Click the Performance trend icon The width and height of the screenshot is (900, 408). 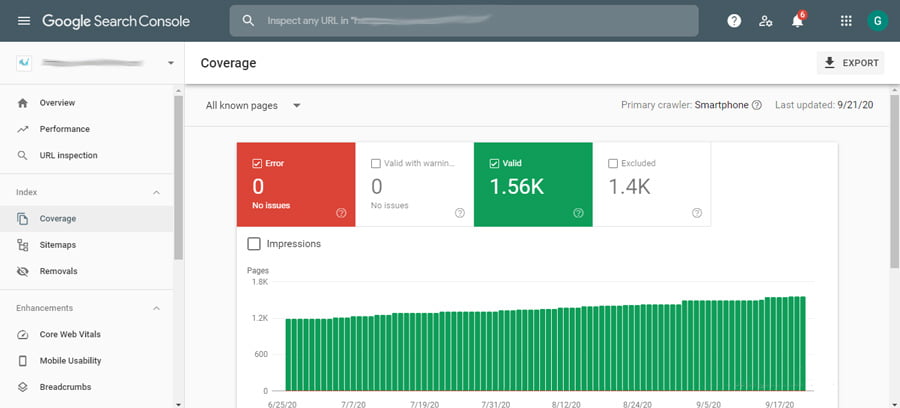point(22,129)
